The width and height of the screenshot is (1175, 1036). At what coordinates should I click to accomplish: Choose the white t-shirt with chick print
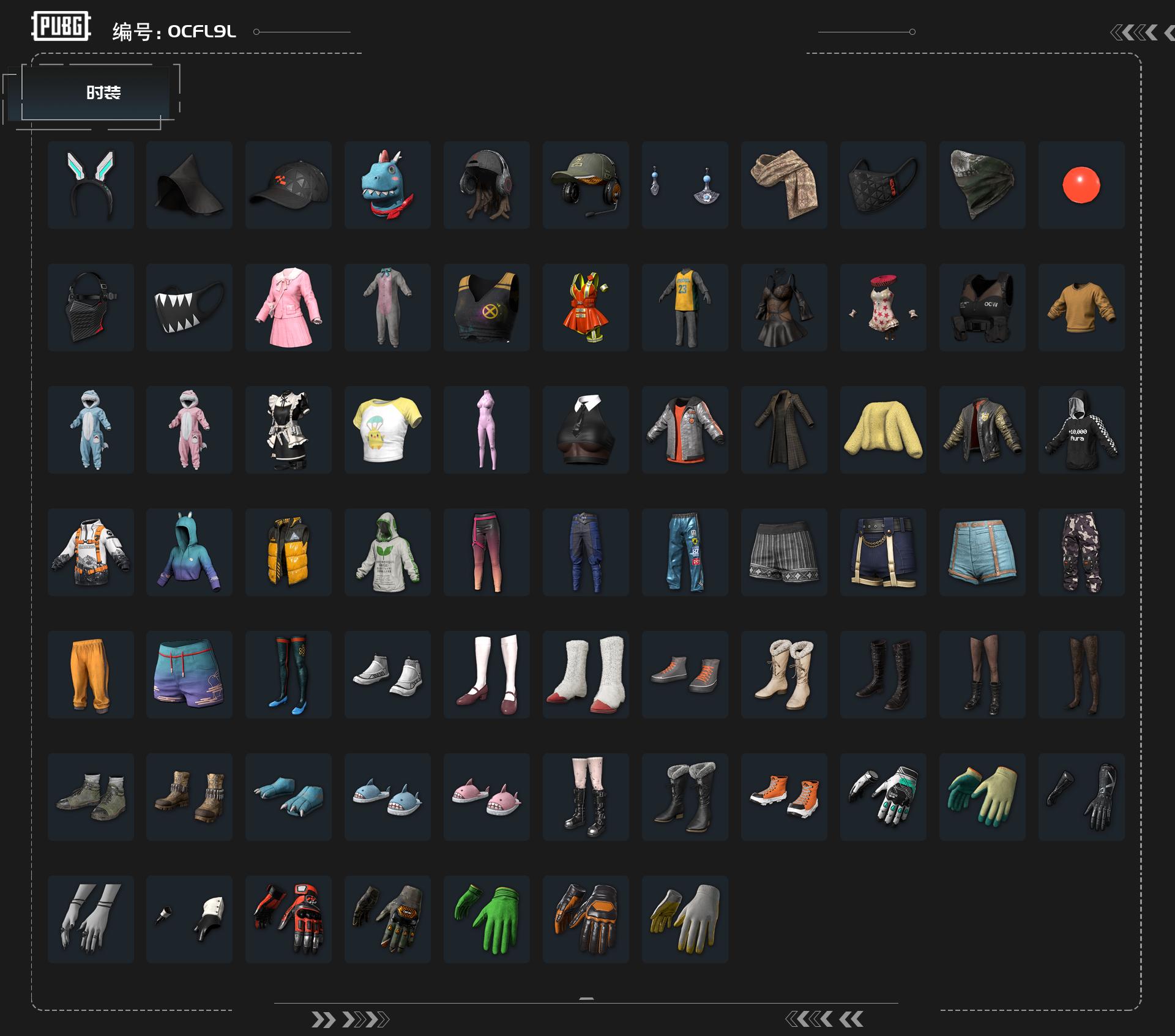(387, 430)
